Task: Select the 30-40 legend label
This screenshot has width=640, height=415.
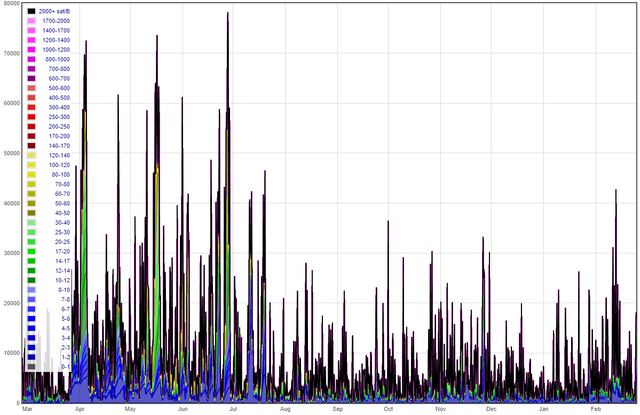Action: pyautogui.click(x=62, y=222)
